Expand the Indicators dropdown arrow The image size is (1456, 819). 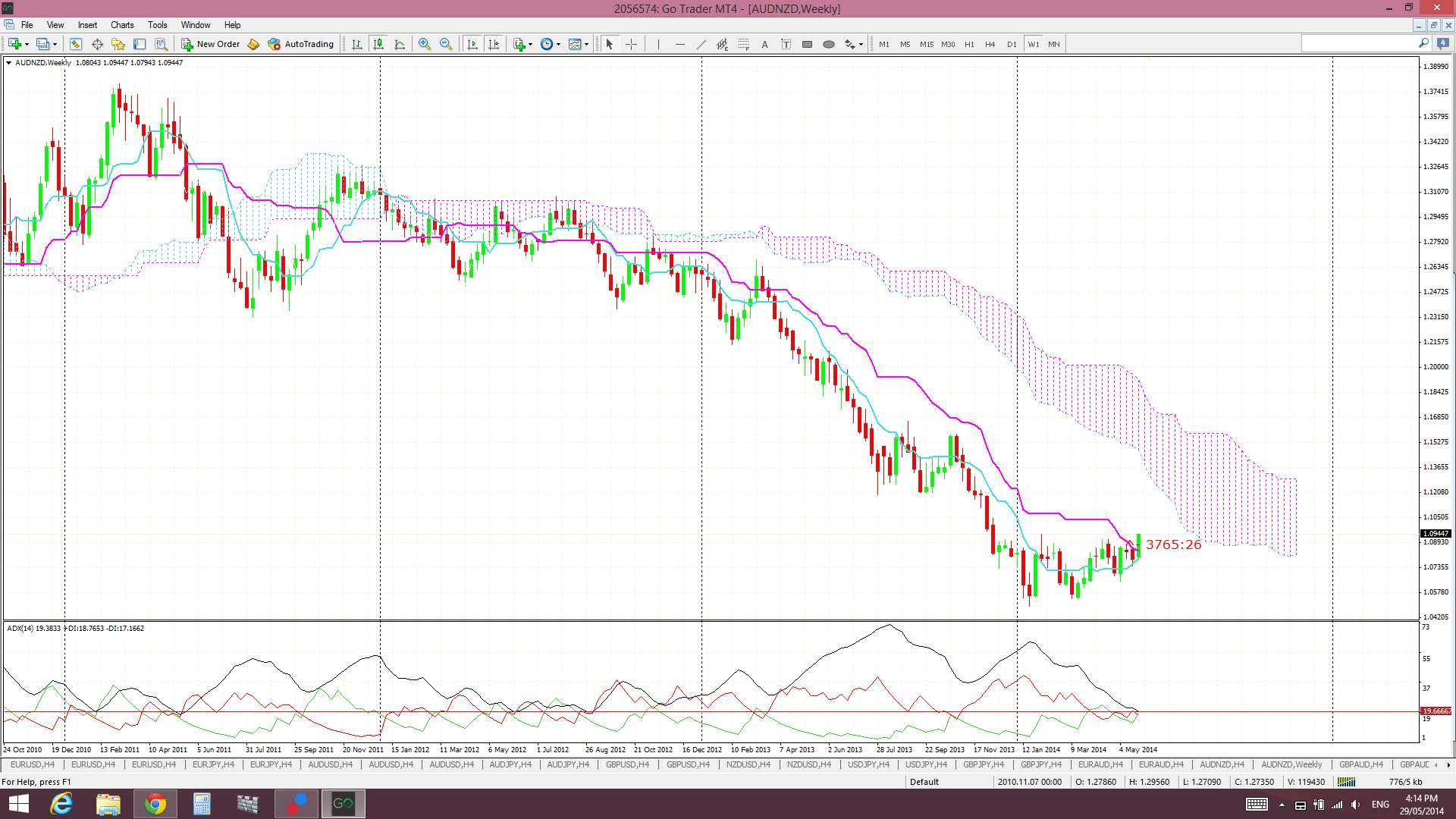530,44
